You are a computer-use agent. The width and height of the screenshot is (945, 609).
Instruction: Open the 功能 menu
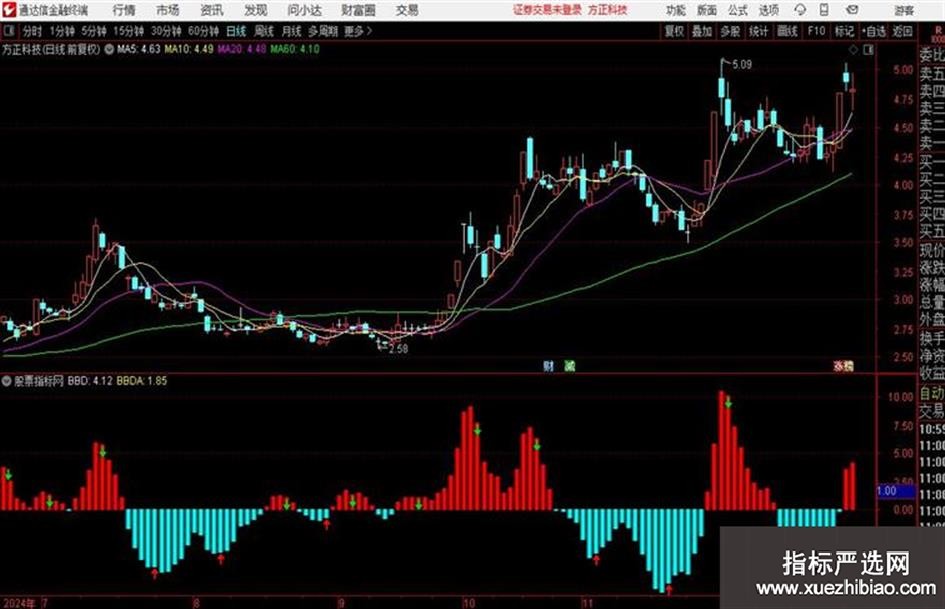(676, 10)
